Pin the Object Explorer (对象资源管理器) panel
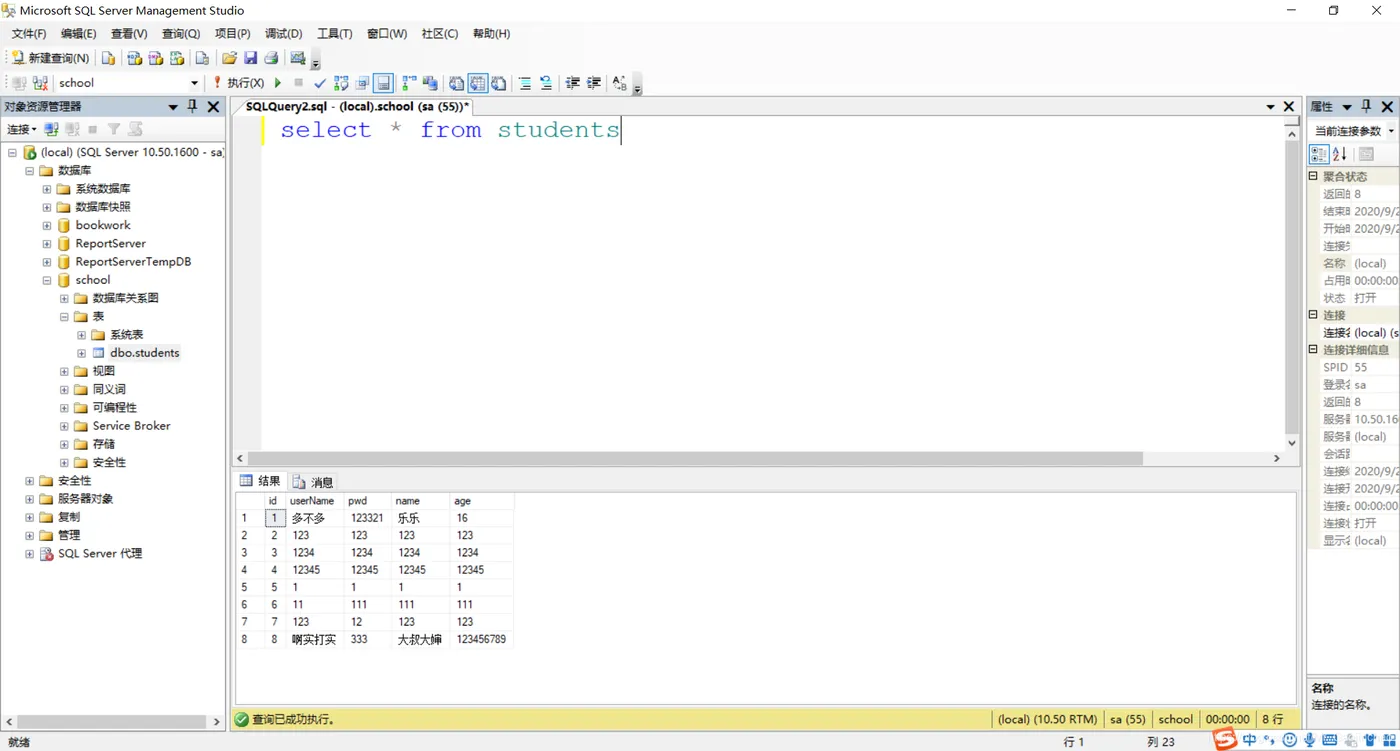The image size is (1400, 751). (x=192, y=107)
